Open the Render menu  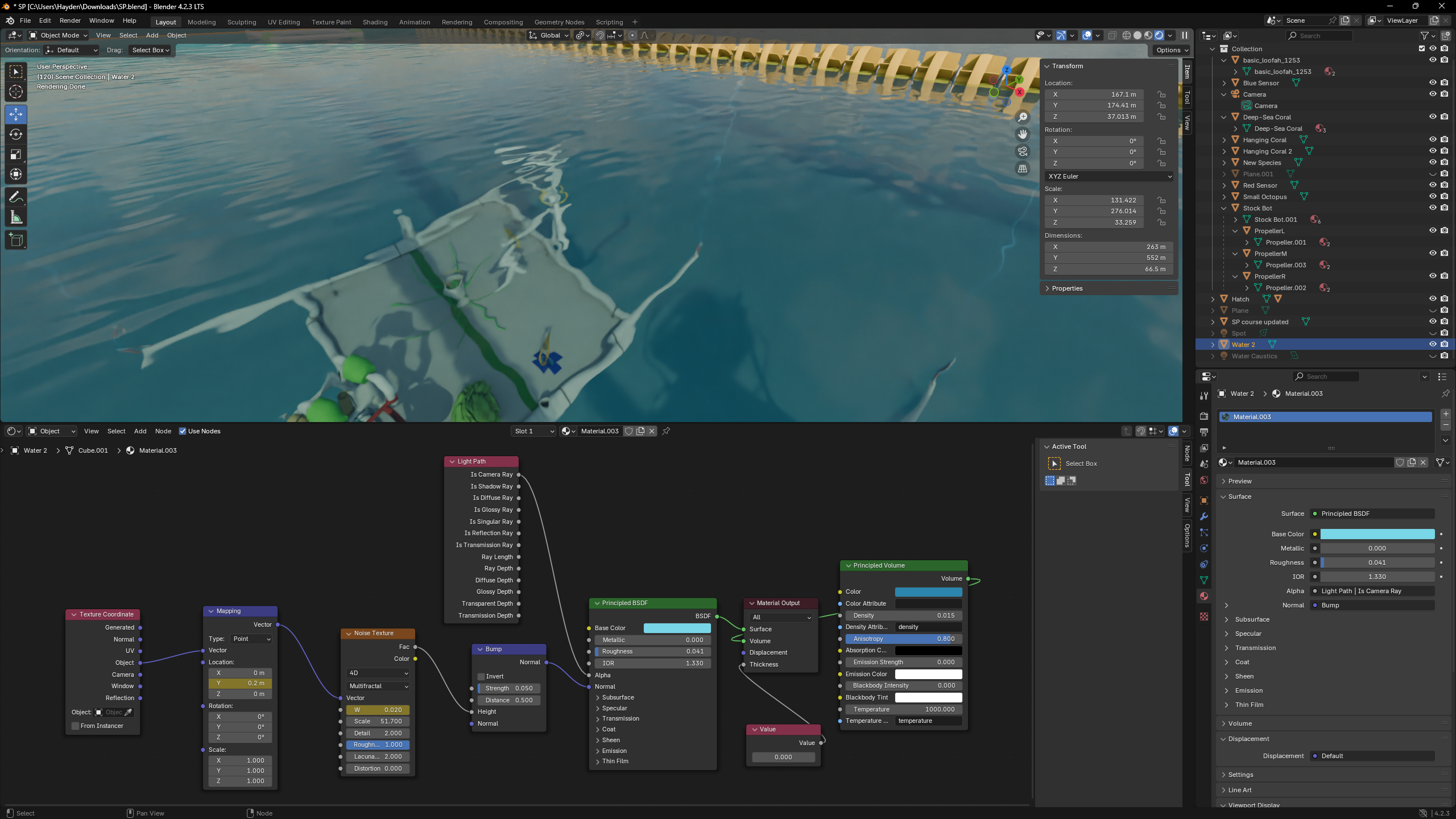70,20
